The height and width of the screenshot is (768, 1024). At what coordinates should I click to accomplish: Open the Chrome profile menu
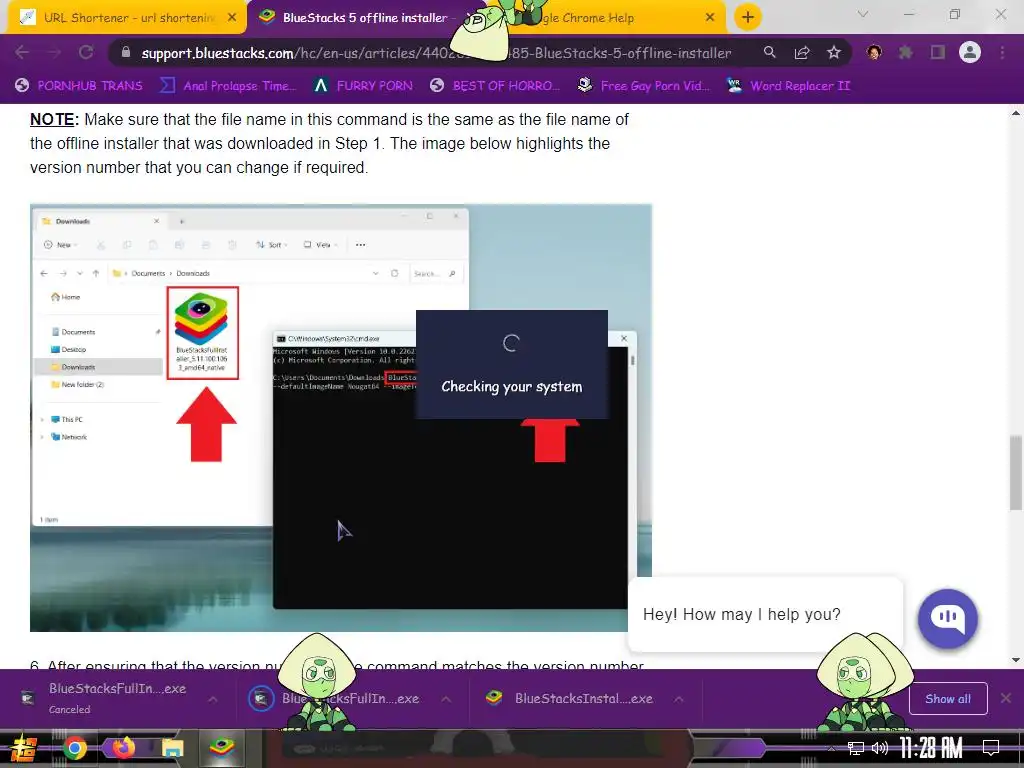point(970,52)
